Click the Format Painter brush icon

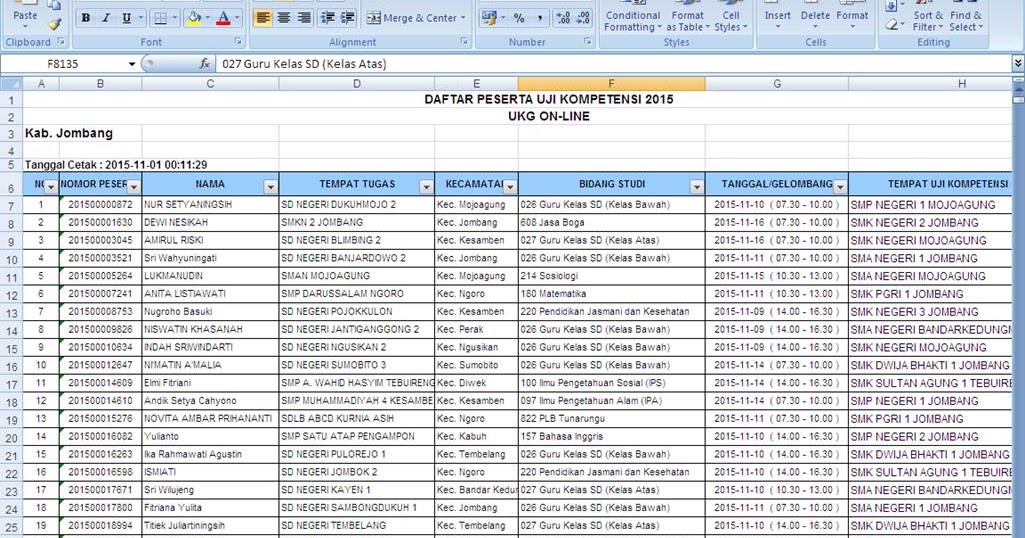click(x=55, y=24)
